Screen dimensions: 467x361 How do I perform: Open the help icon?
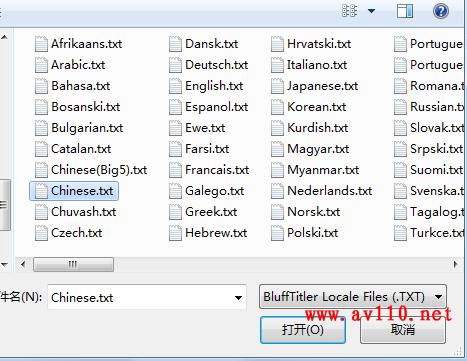coord(441,11)
